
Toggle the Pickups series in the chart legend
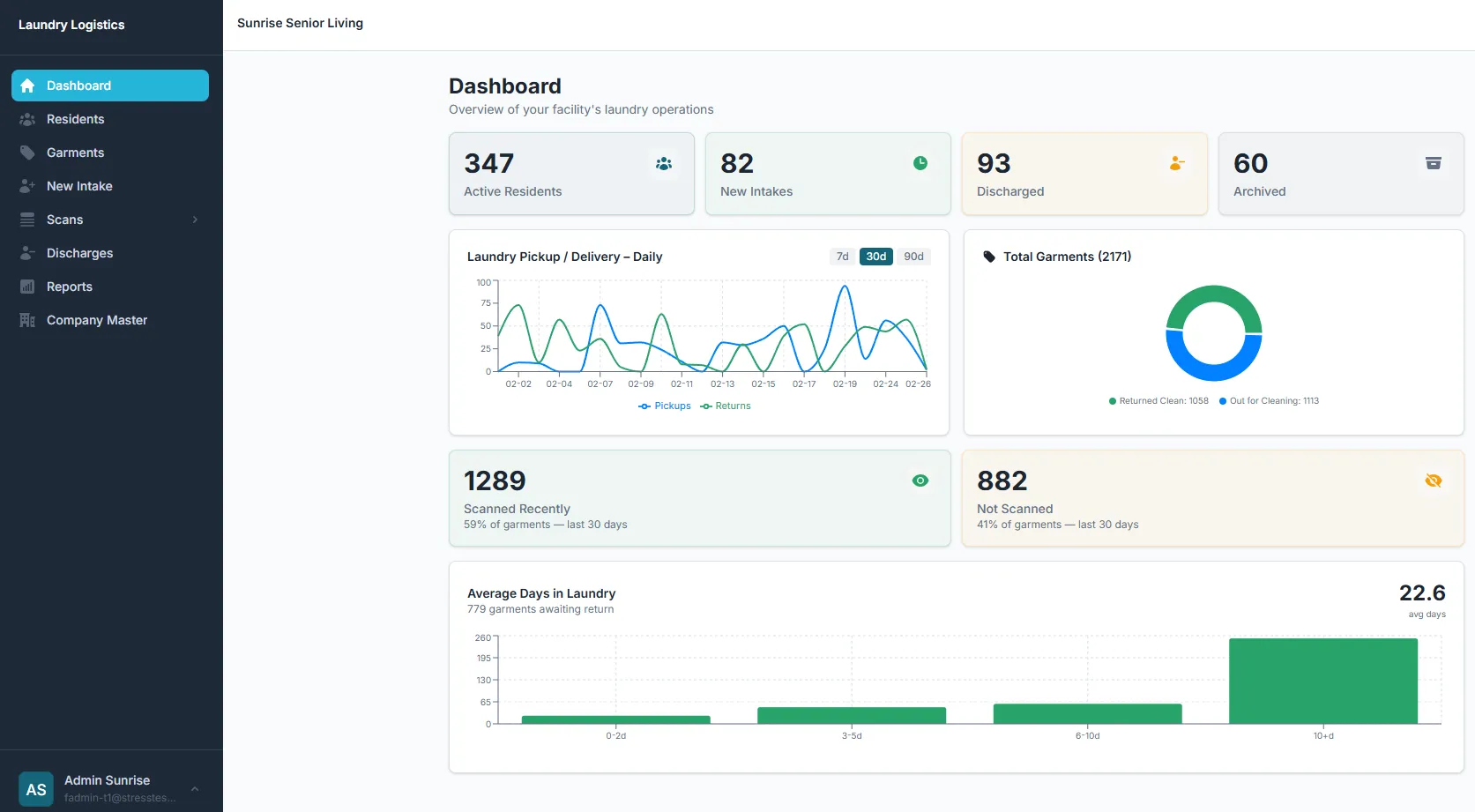point(665,406)
